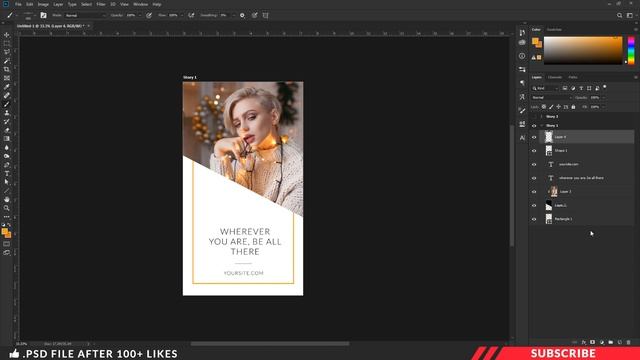This screenshot has height=360, width=640.
Task: Switch to the Channels tab
Action: 555,77
